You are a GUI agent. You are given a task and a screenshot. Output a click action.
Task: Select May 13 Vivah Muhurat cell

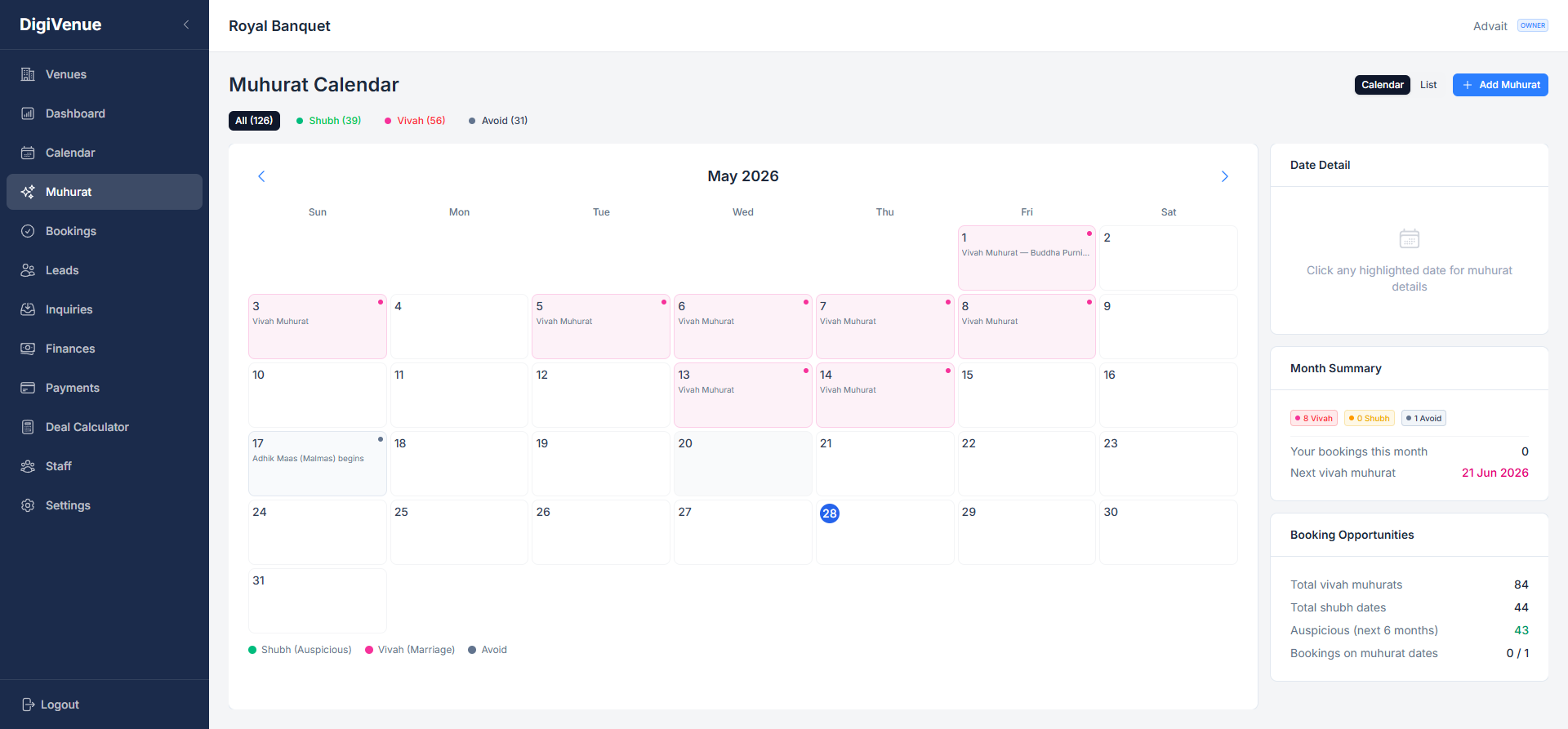[743, 395]
